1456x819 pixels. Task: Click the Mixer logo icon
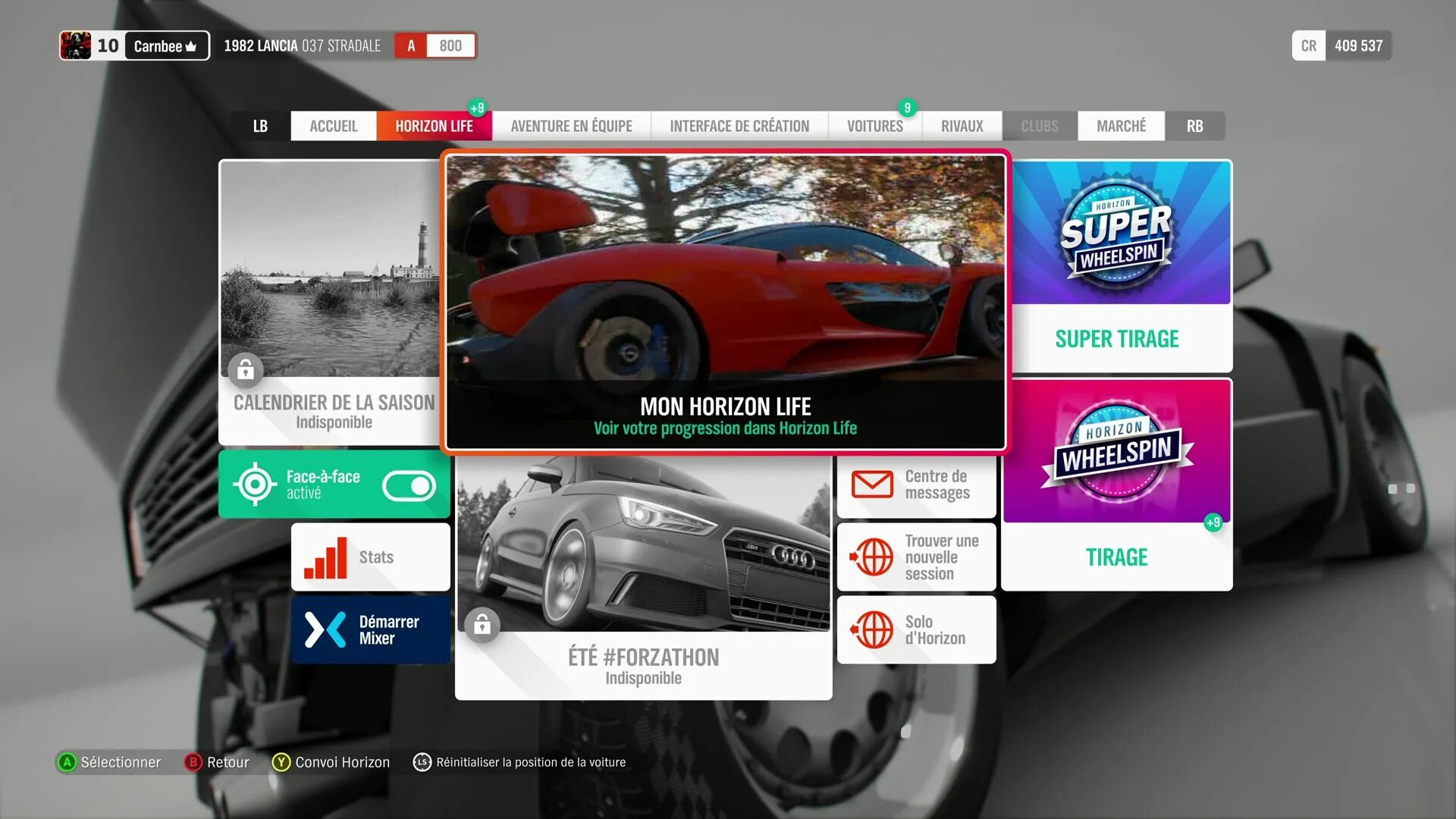[x=325, y=629]
